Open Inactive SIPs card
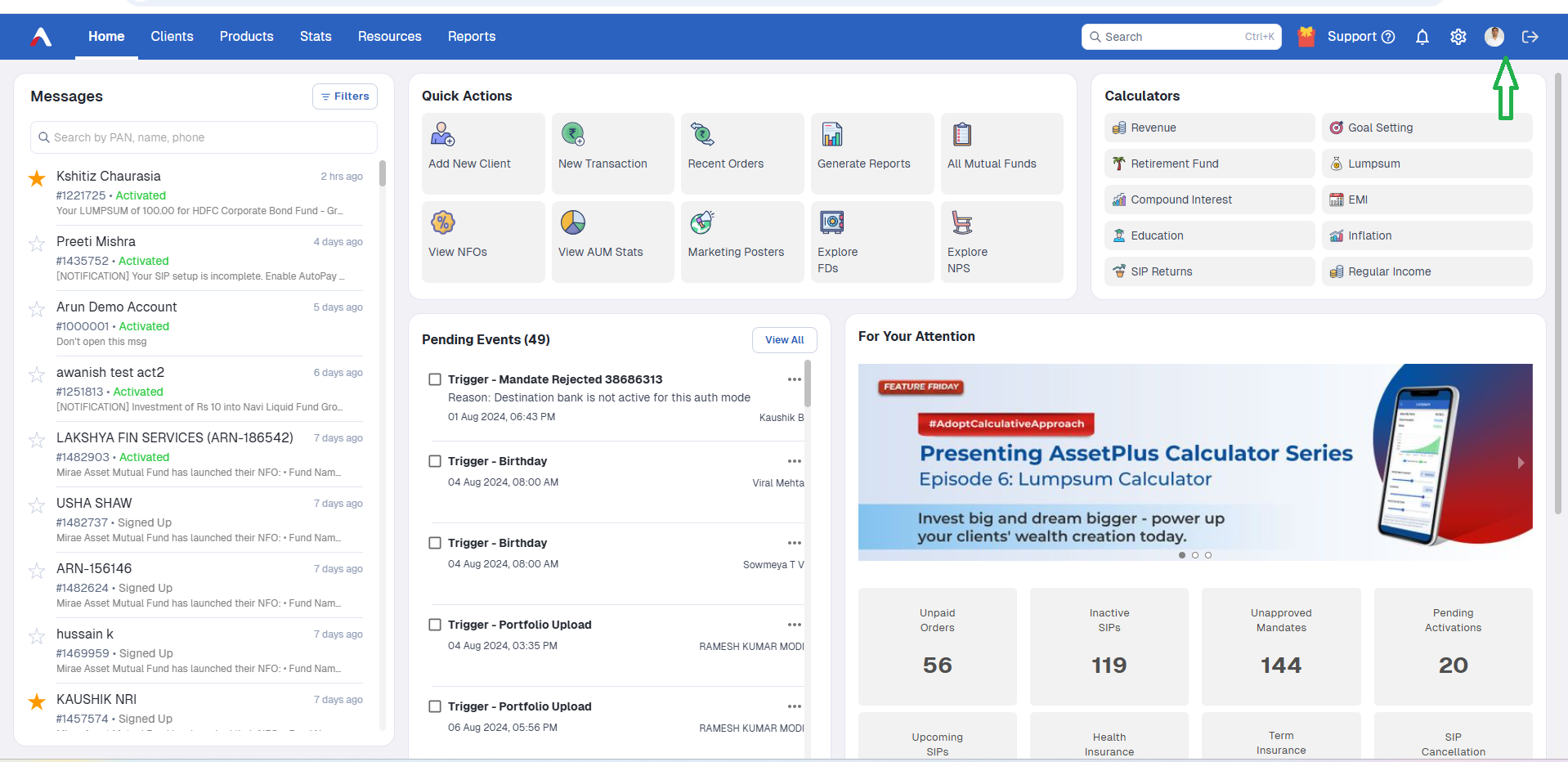1568x762 pixels. [x=1109, y=646]
